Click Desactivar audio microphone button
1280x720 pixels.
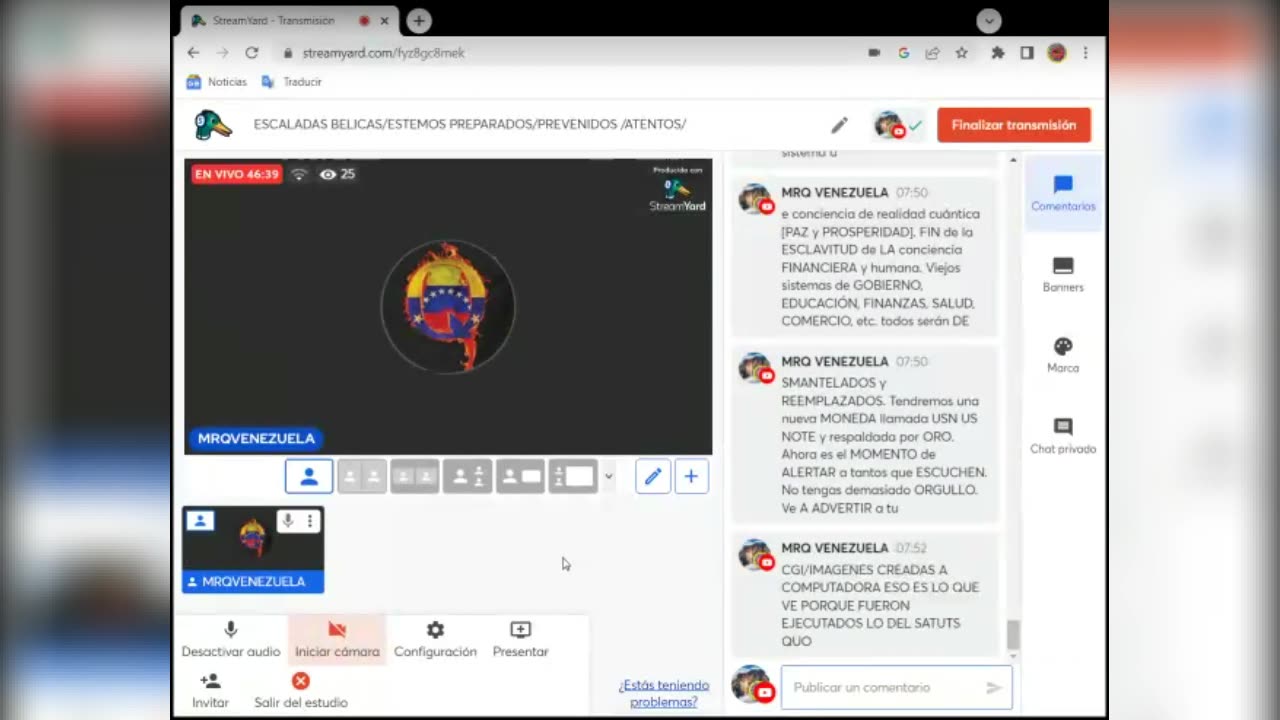tap(231, 639)
